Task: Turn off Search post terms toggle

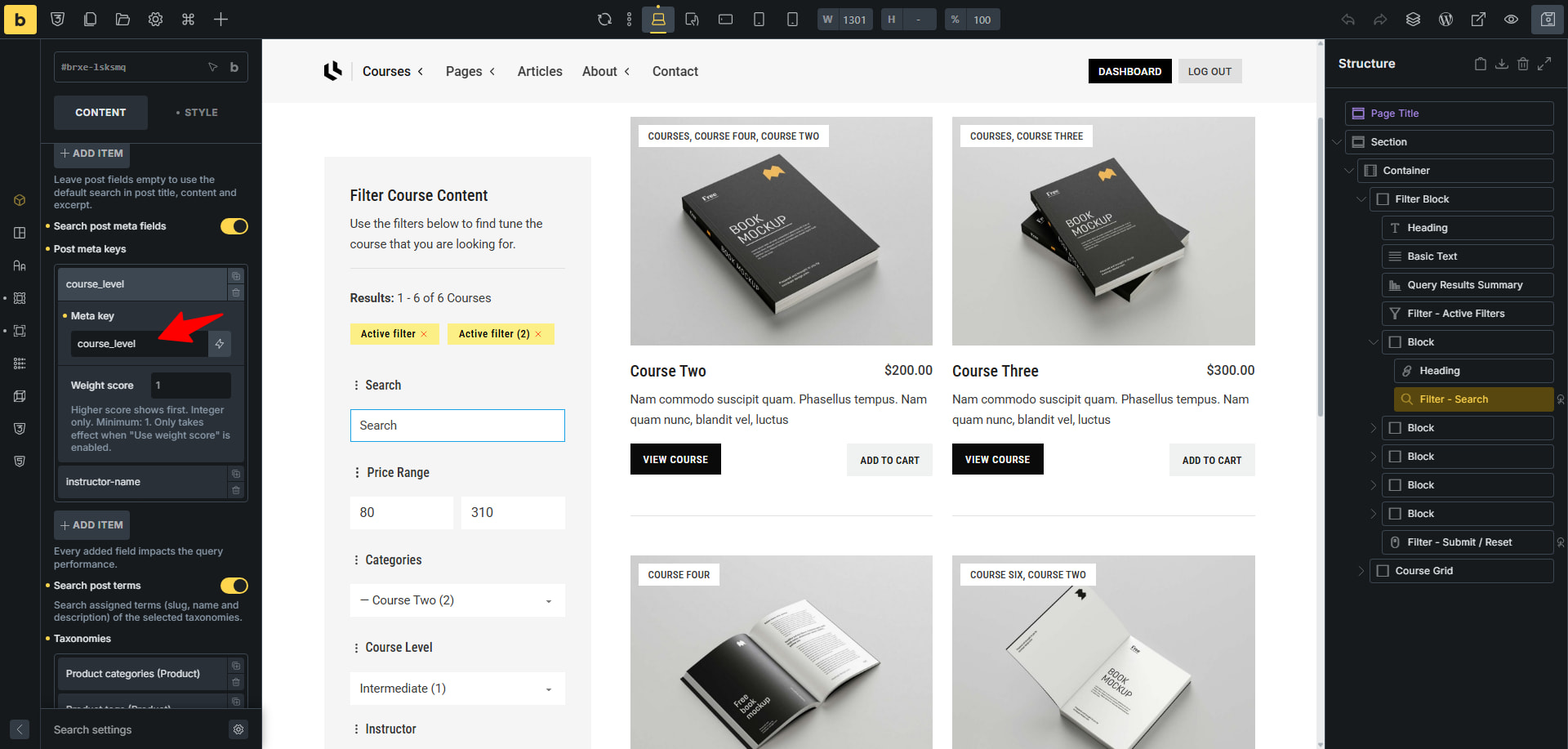Action: [234, 586]
